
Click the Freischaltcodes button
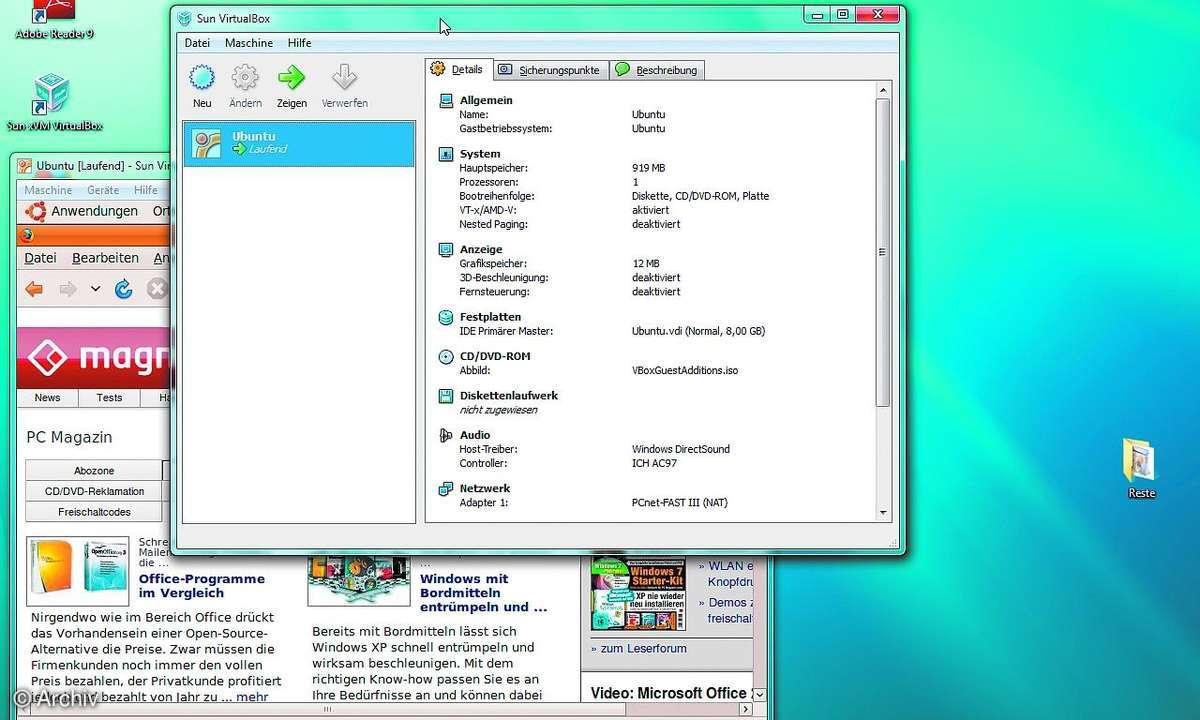point(94,512)
